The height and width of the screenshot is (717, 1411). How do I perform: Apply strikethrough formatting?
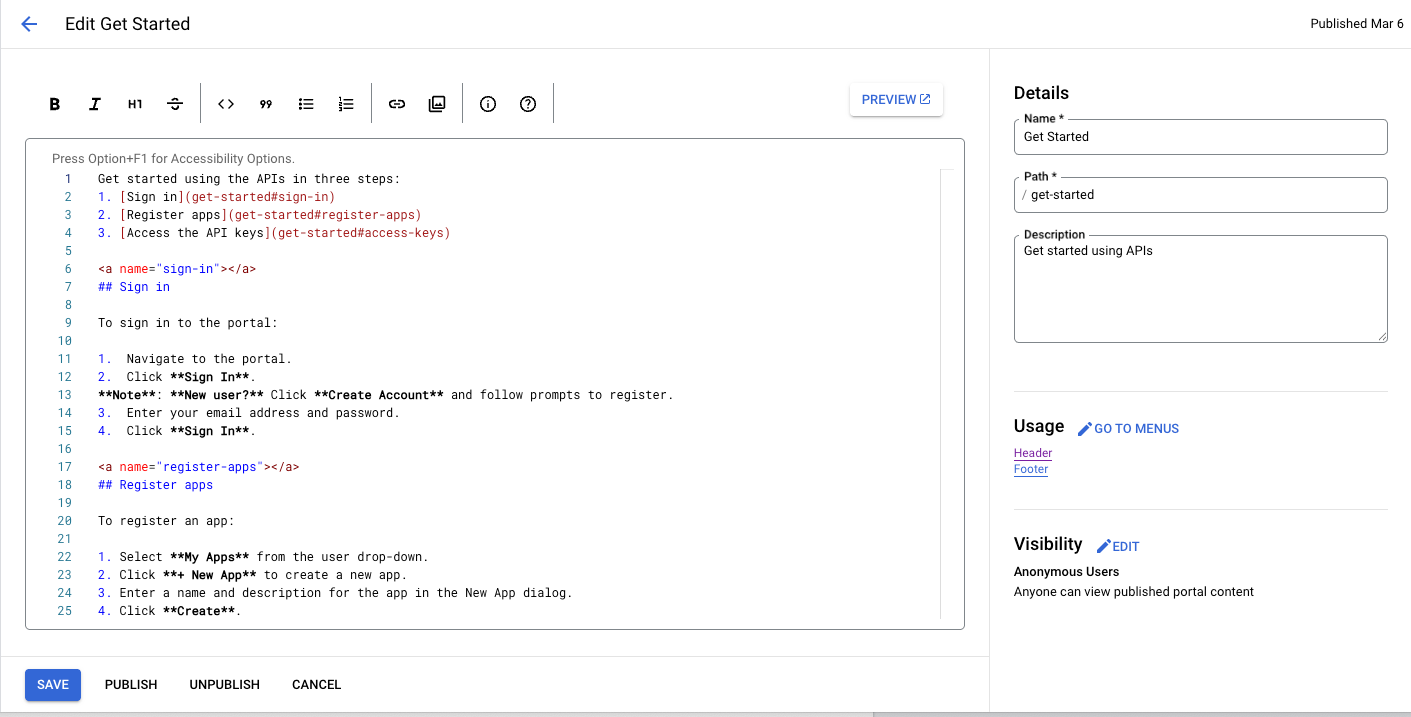(175, 104)
